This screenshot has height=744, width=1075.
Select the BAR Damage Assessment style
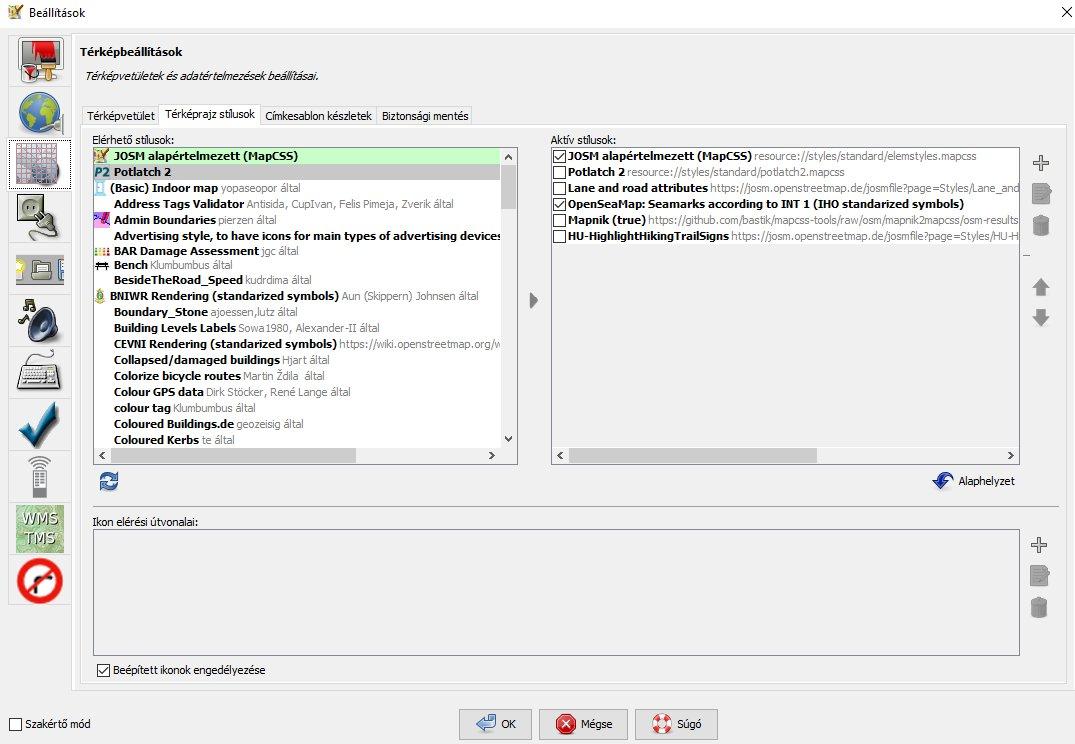click(297, 251)
